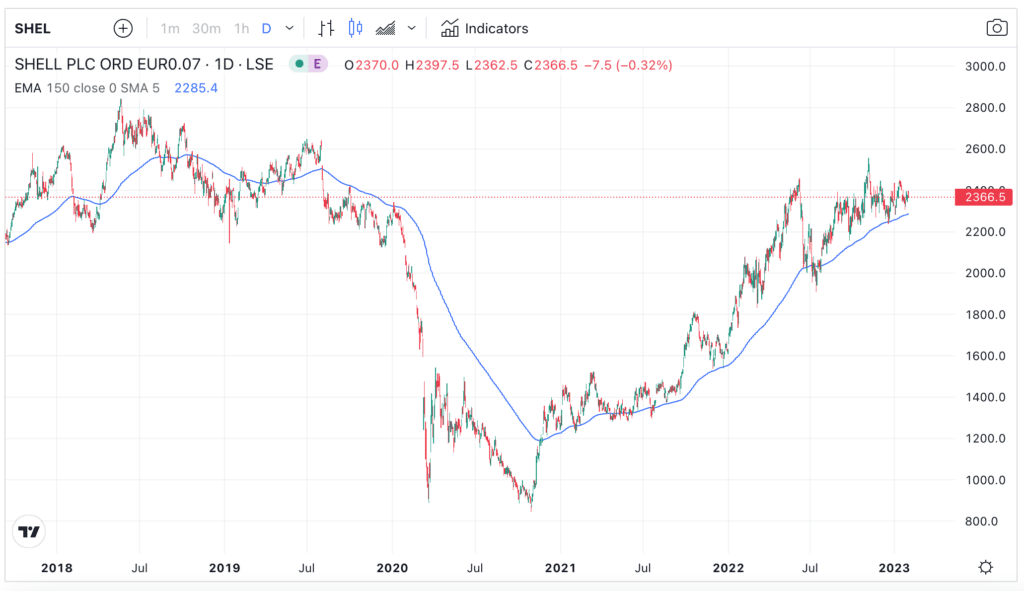Click the EMA 150 indicator legend
The height and width of the screenshot is (591, 1024).
[x=86, y=88]
